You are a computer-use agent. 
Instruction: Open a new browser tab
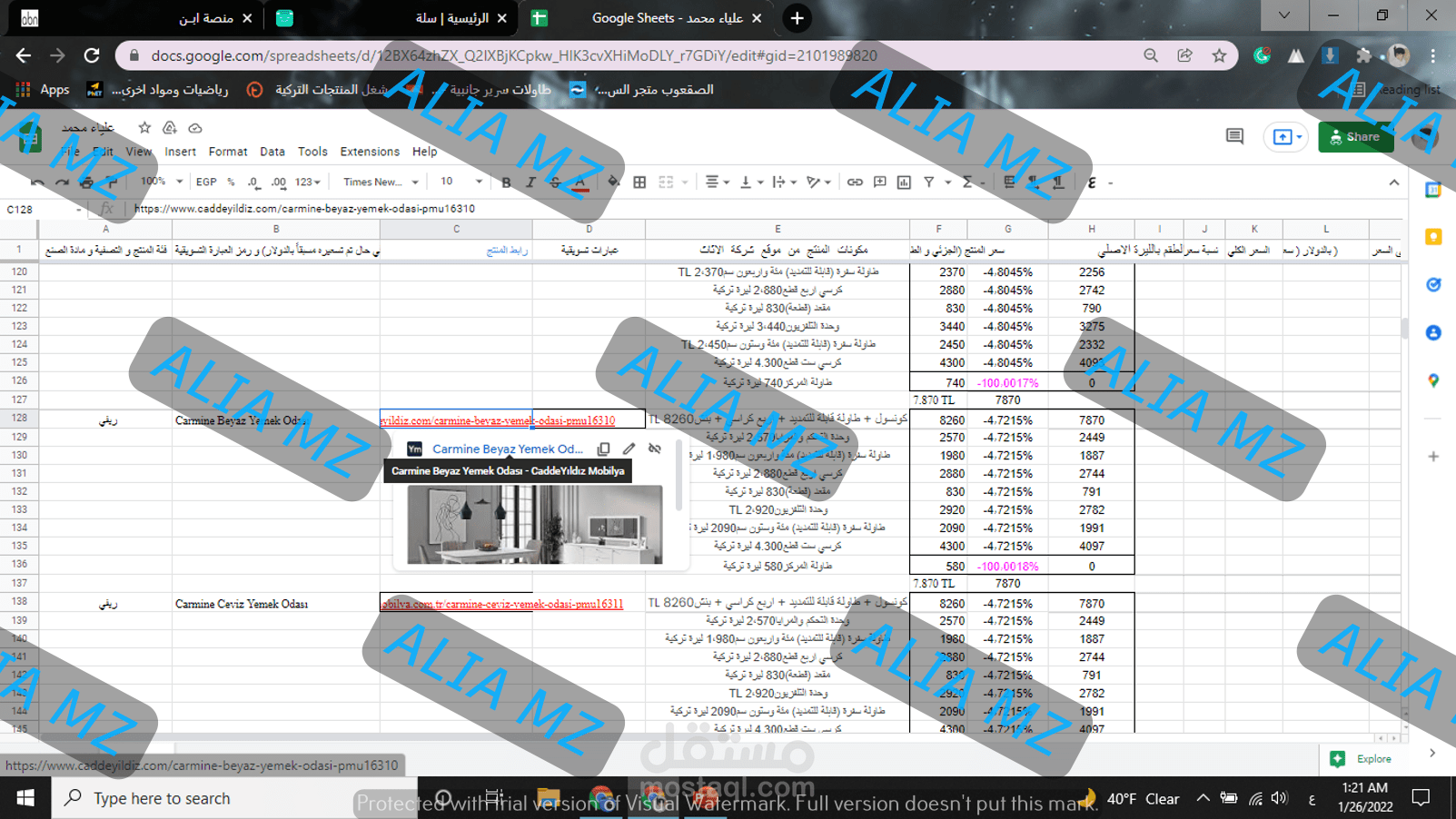(x=797, y=18)
